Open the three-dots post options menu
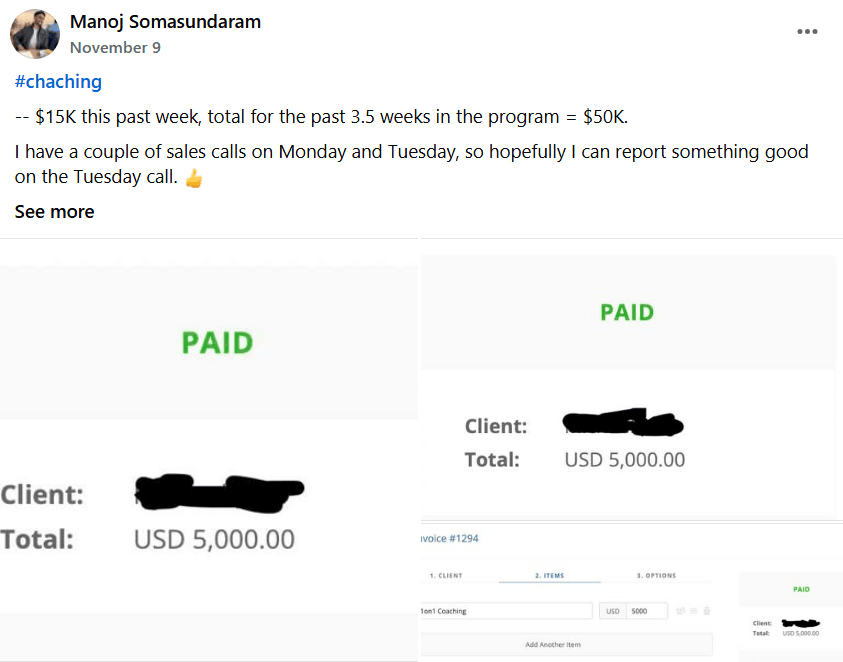The height and width of the screenshot is (662, 843). [x=807, y=31]
